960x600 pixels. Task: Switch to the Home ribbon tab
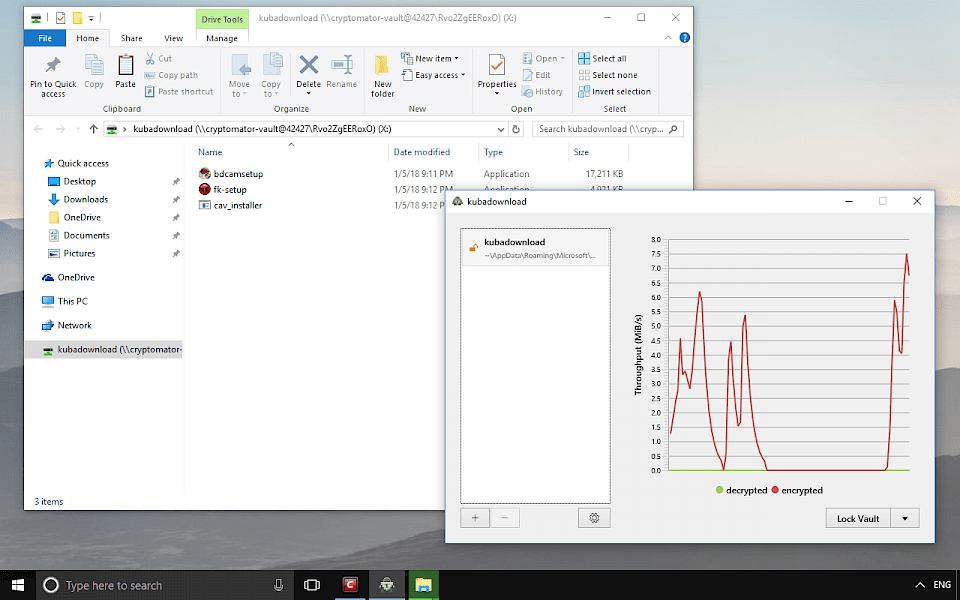tap(88, 38)
